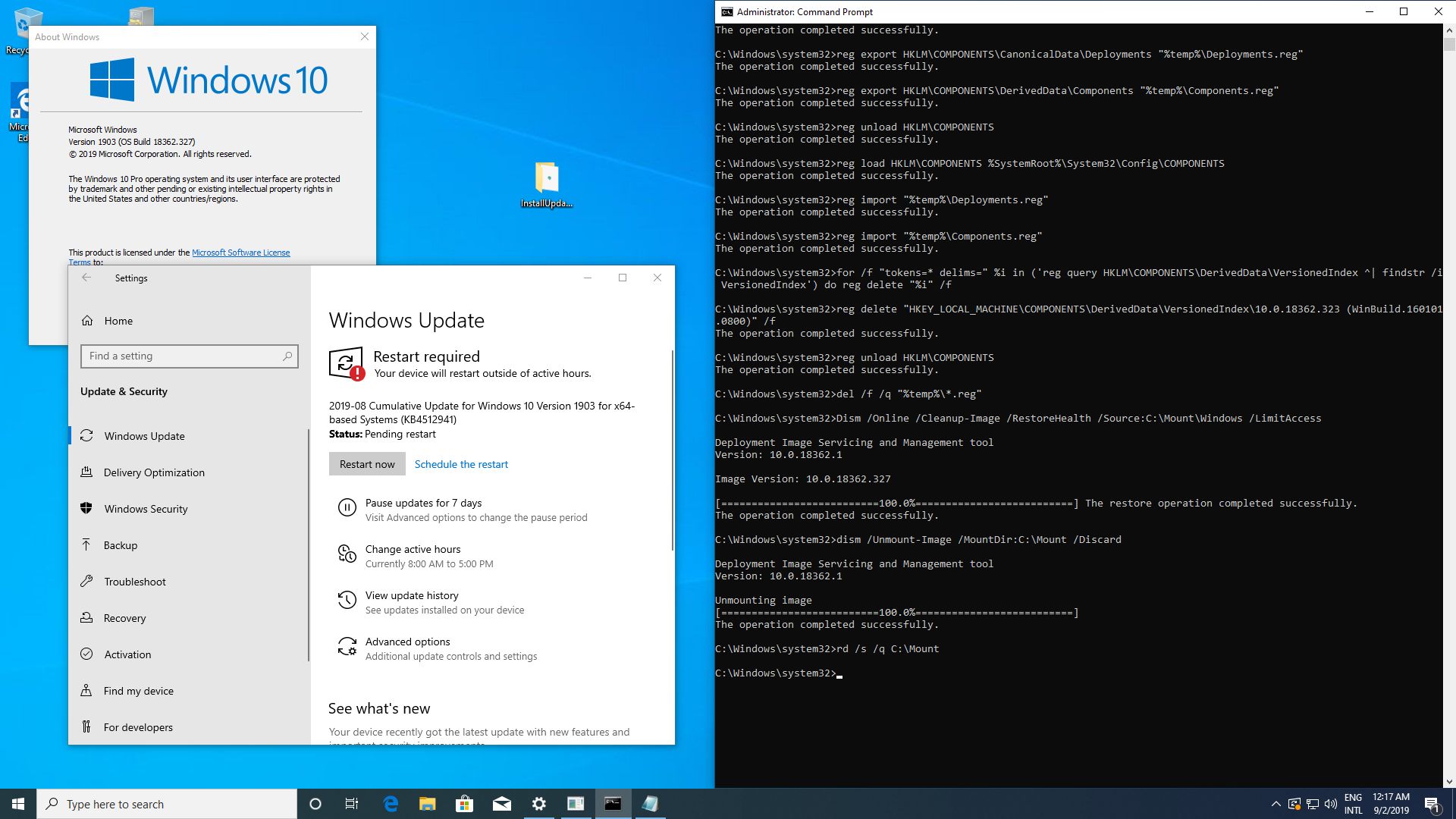Open the volume tray control
This screenshot has width=1456, height=819.
click(1330, 804)
